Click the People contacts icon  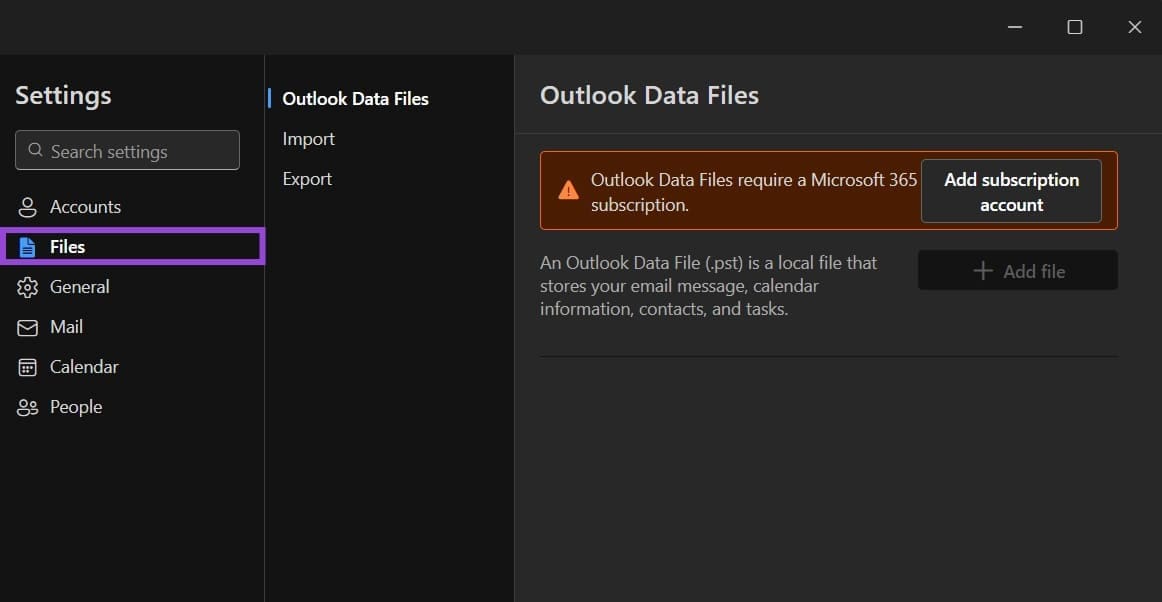tap(28, 407)
